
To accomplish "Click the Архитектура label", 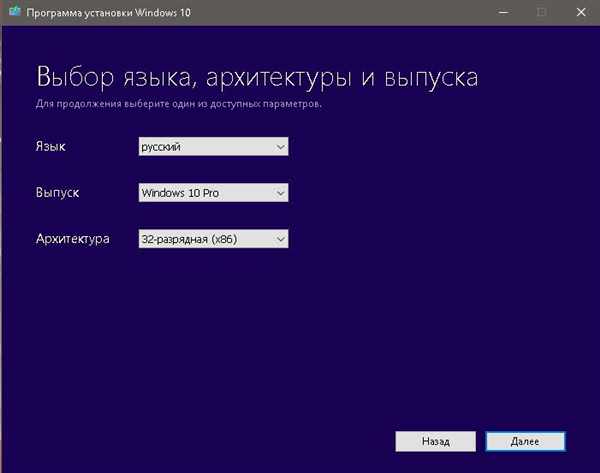I will click(x=73, y=239).
